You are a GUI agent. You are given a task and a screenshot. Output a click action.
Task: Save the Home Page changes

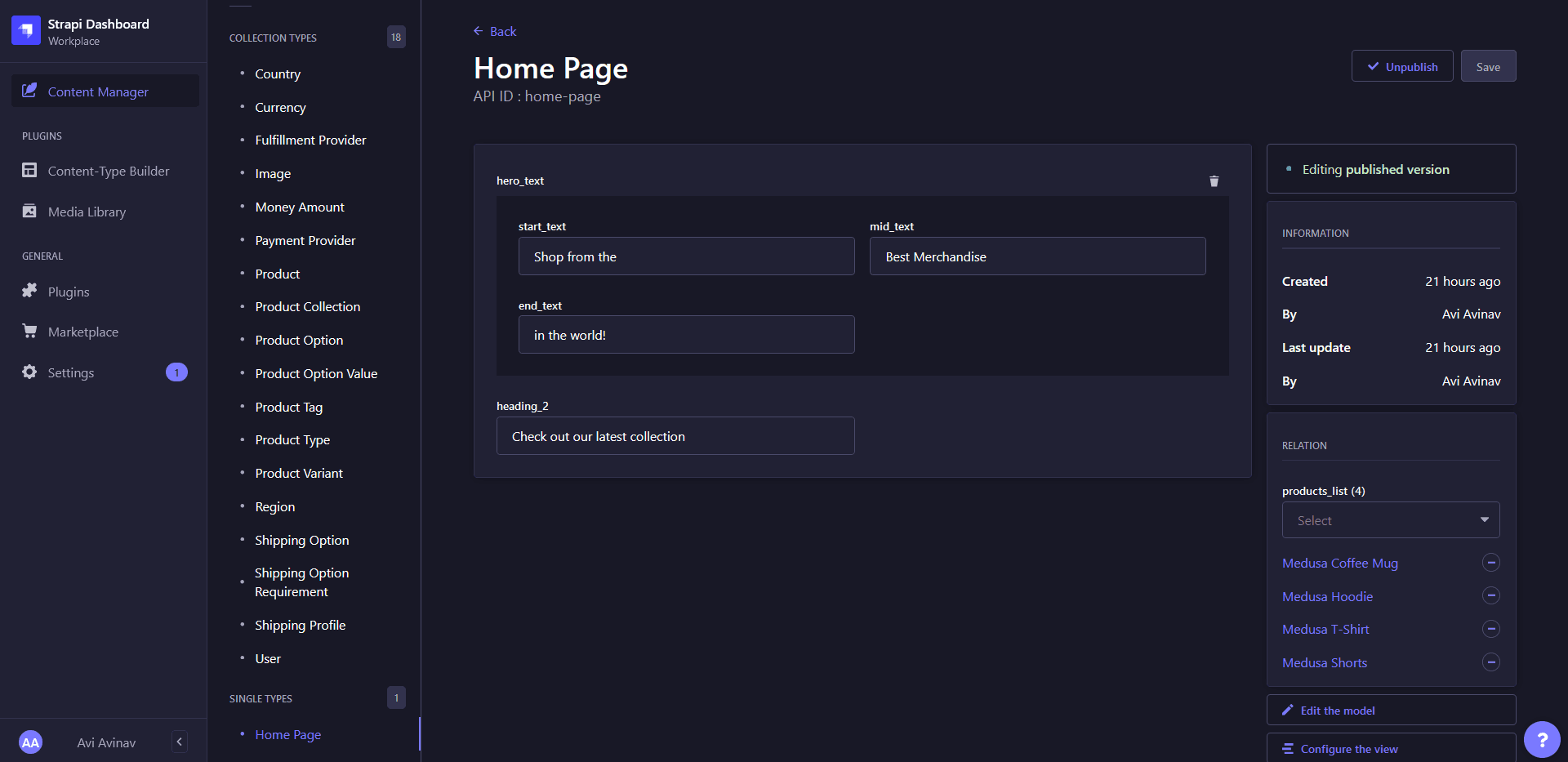tap(1488, 66)
